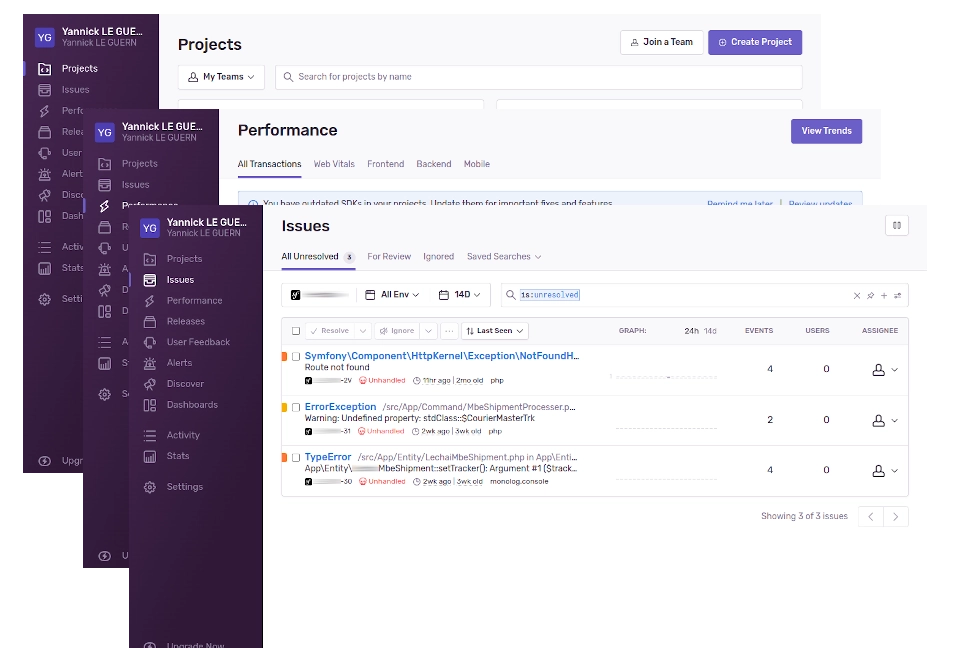980x648 pixels.
Task: Open assignee dropdown for the NotFoundHttpException issue
Action: pyautogui.click(x=885, y=370)
